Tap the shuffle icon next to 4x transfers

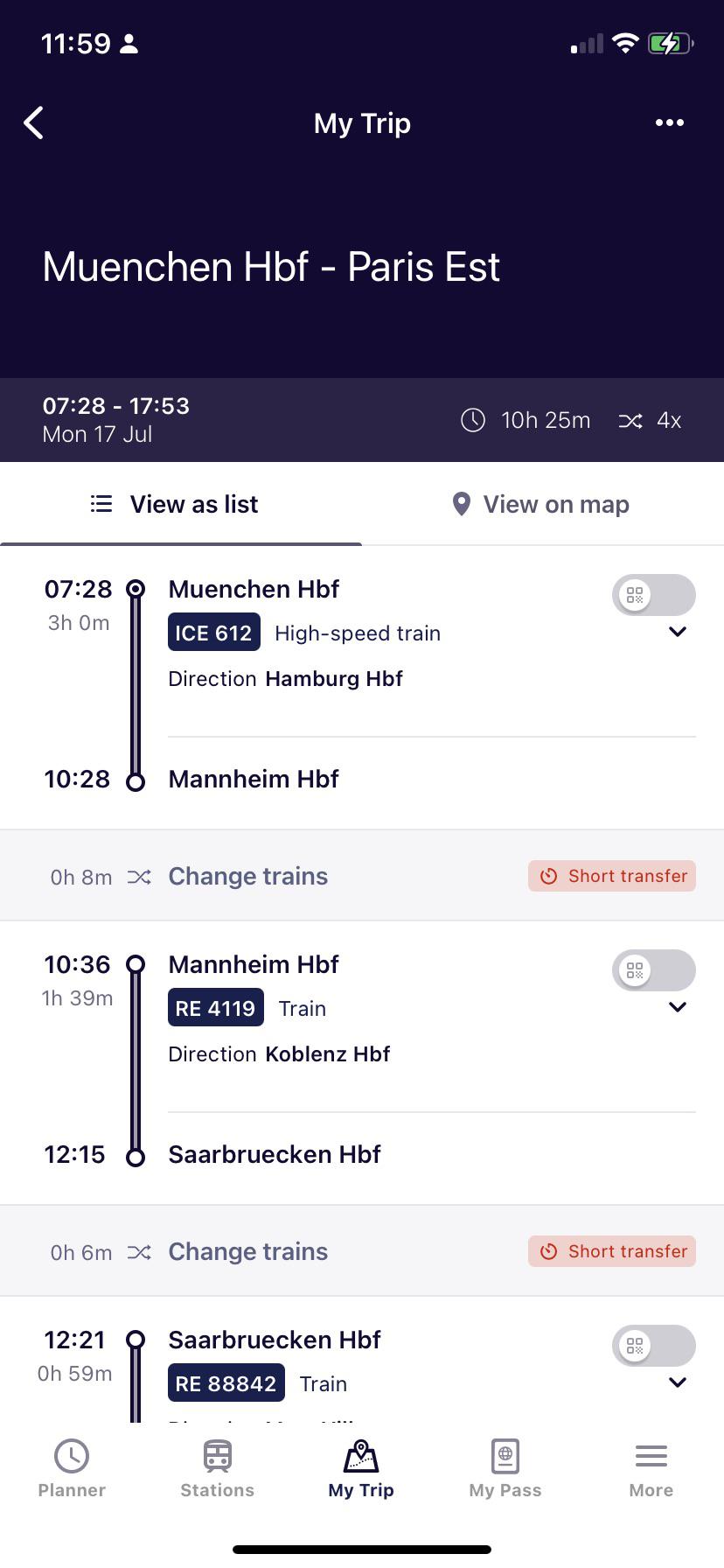[630, 421]
